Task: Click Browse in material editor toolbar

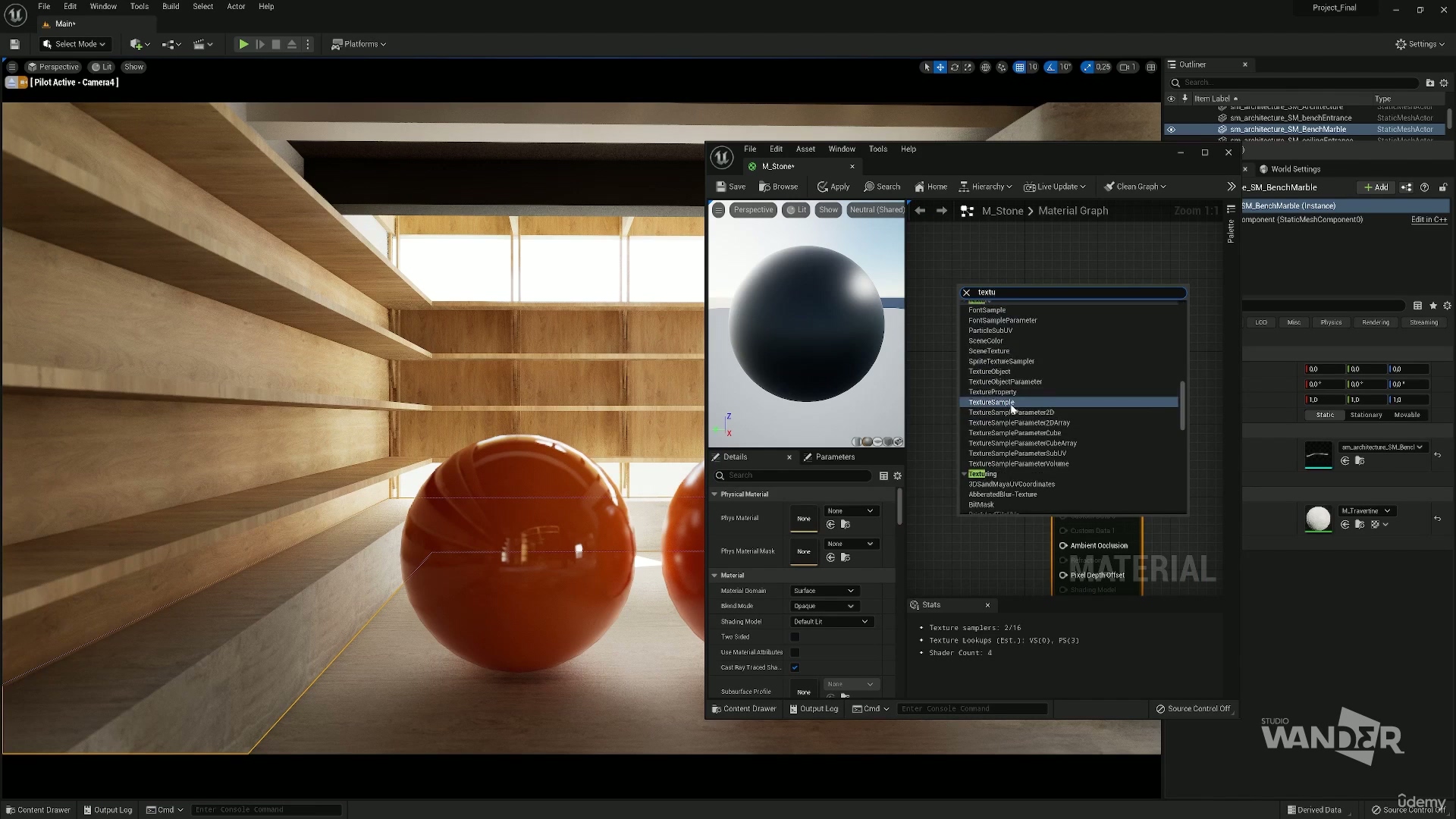Action: tap(778, 187)
